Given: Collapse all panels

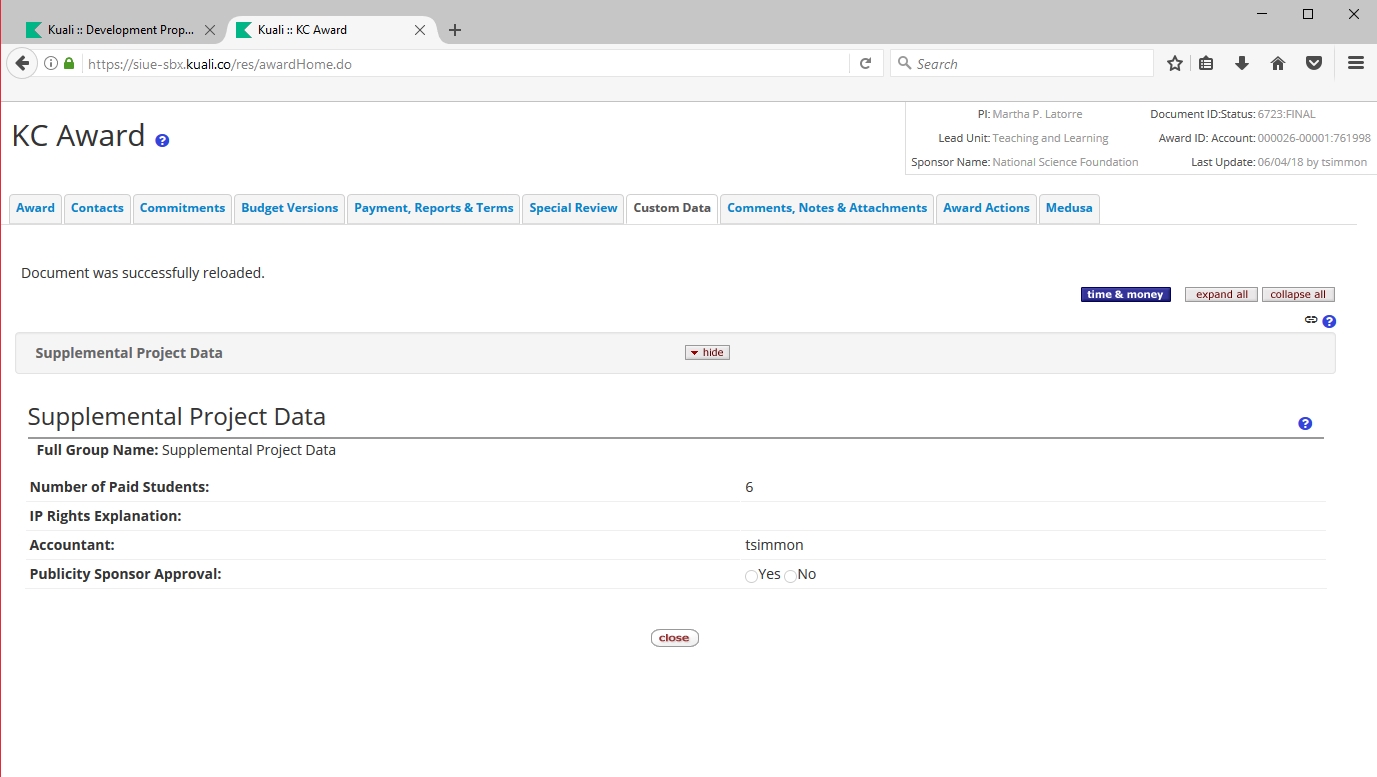Looking at the screenshot, I should (x=1298, y=295).
